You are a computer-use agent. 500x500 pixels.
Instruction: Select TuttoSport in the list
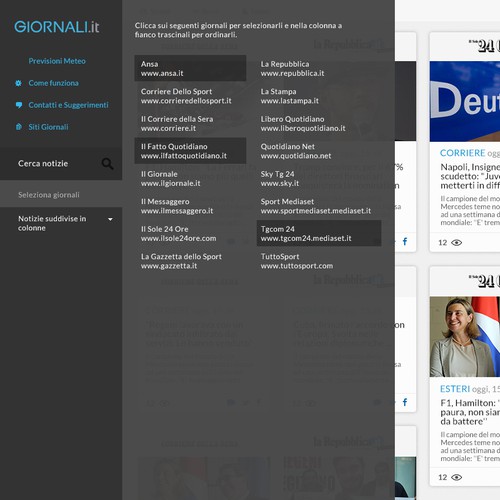(x=319, y=261)
